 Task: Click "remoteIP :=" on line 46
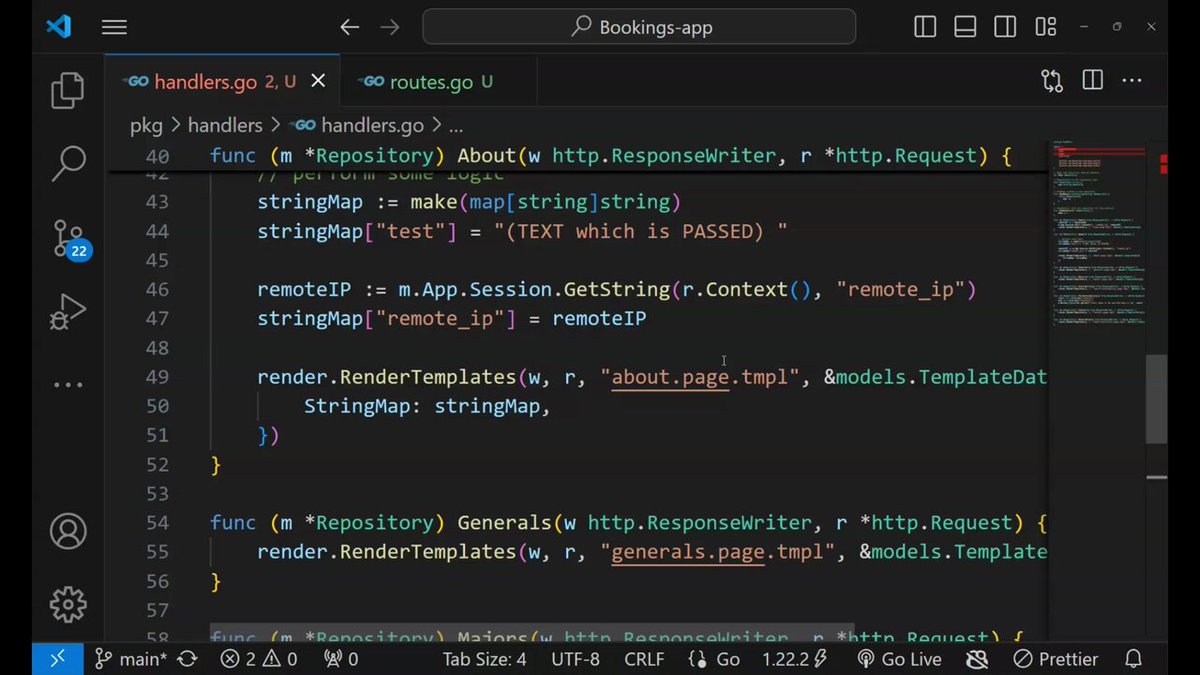tap(321, 290)
